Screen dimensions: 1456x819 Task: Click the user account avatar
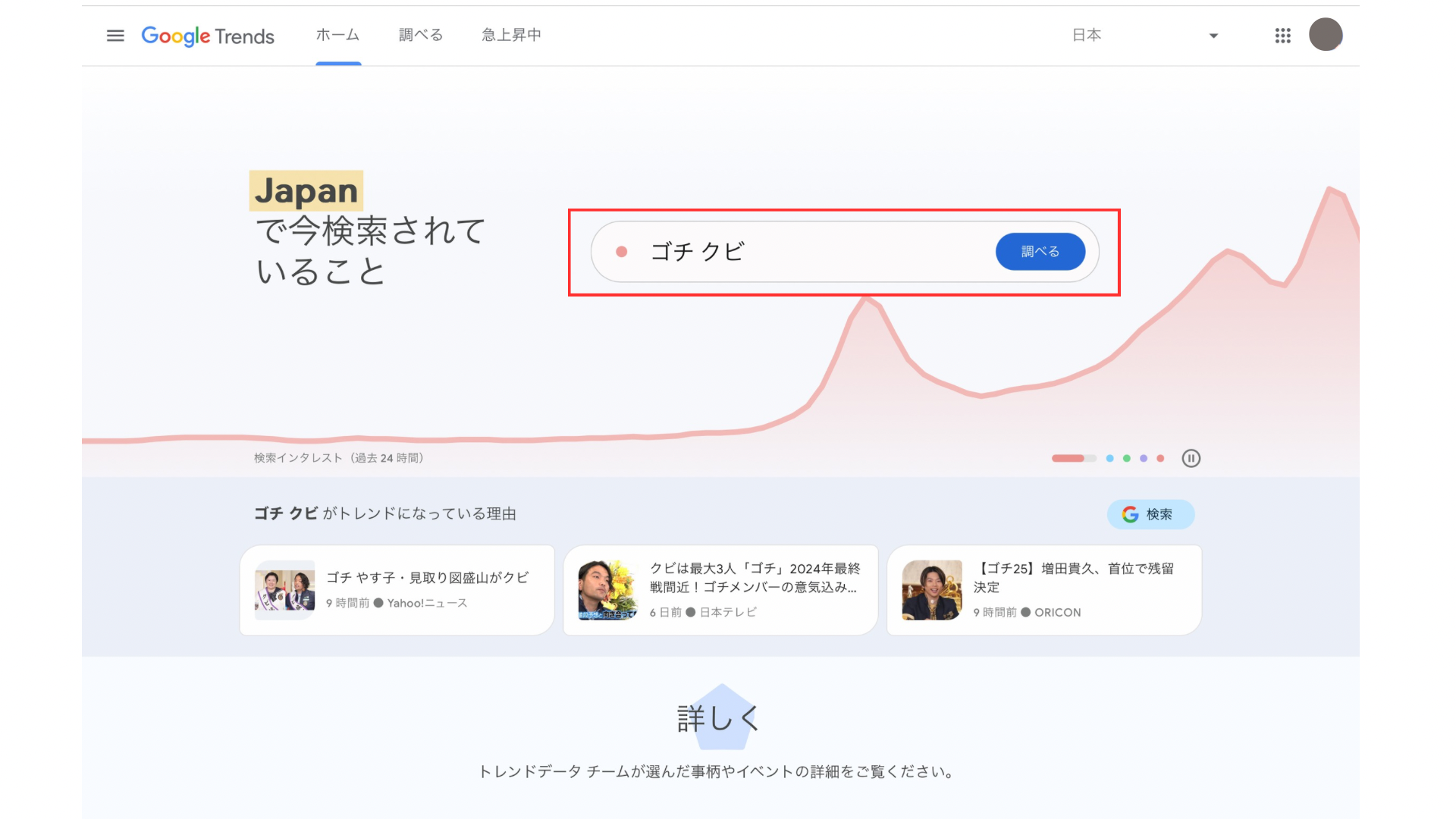click(1325, 35)
